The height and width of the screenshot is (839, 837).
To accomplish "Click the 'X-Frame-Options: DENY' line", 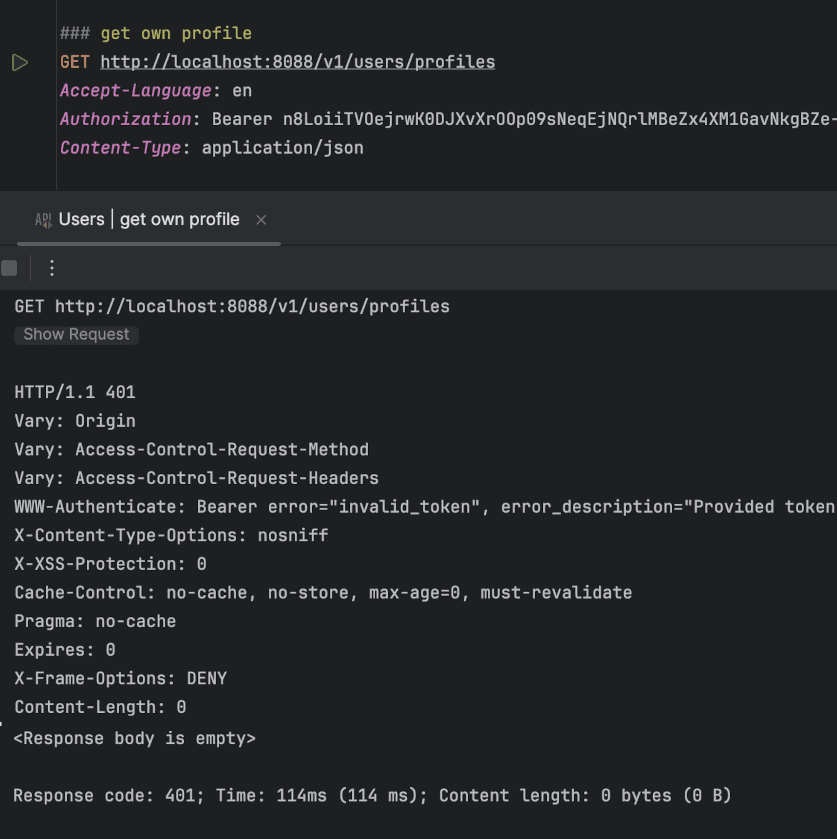I will point(120,679).
